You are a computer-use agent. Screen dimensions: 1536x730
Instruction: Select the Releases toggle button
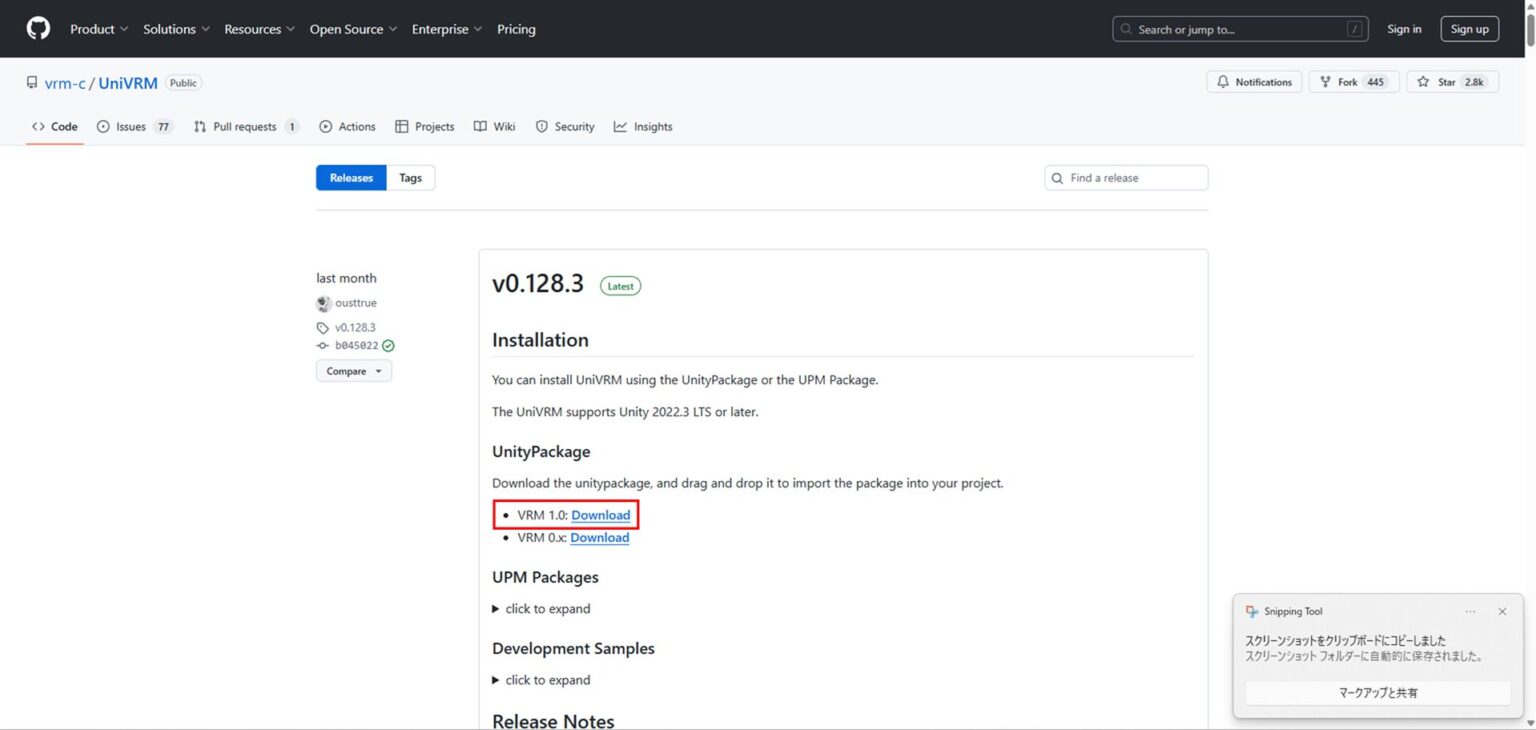(x=351, y=178)
